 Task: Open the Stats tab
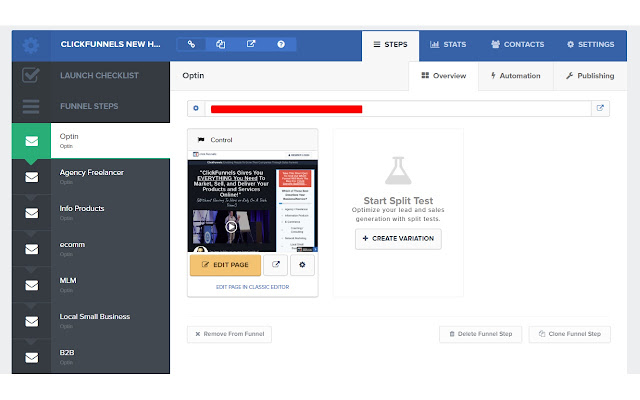(x=448, y=44)
